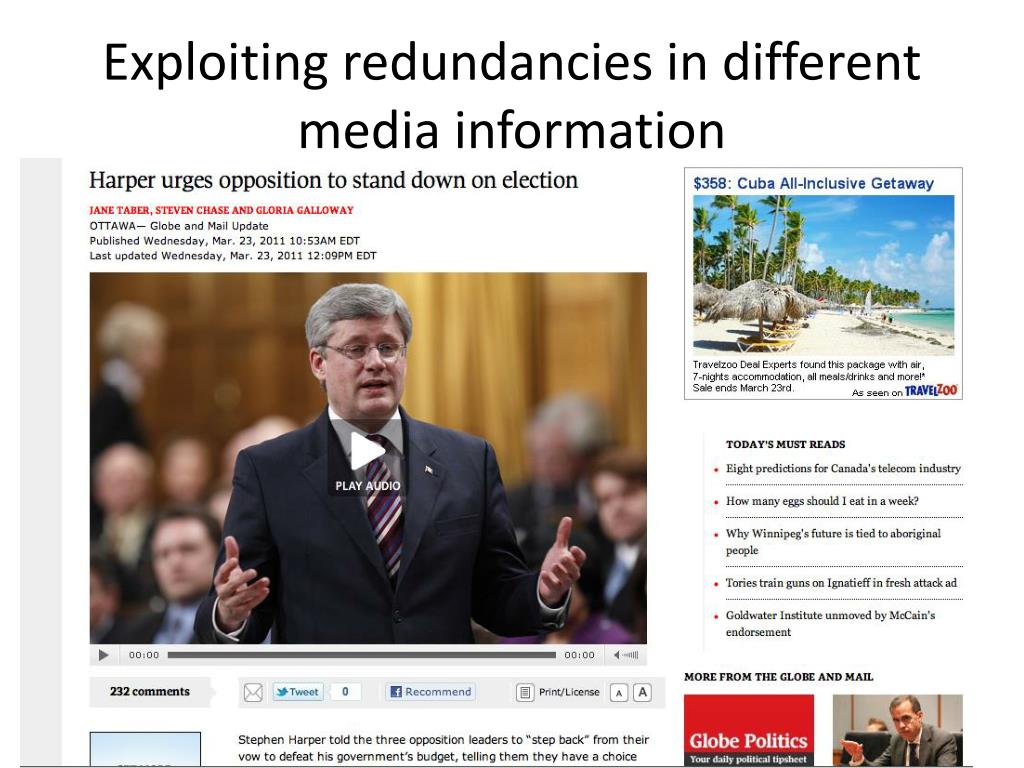Click the authors byline Jane Taber
This screenshot has width=1024, height=768.
click(x=221, y=210)
